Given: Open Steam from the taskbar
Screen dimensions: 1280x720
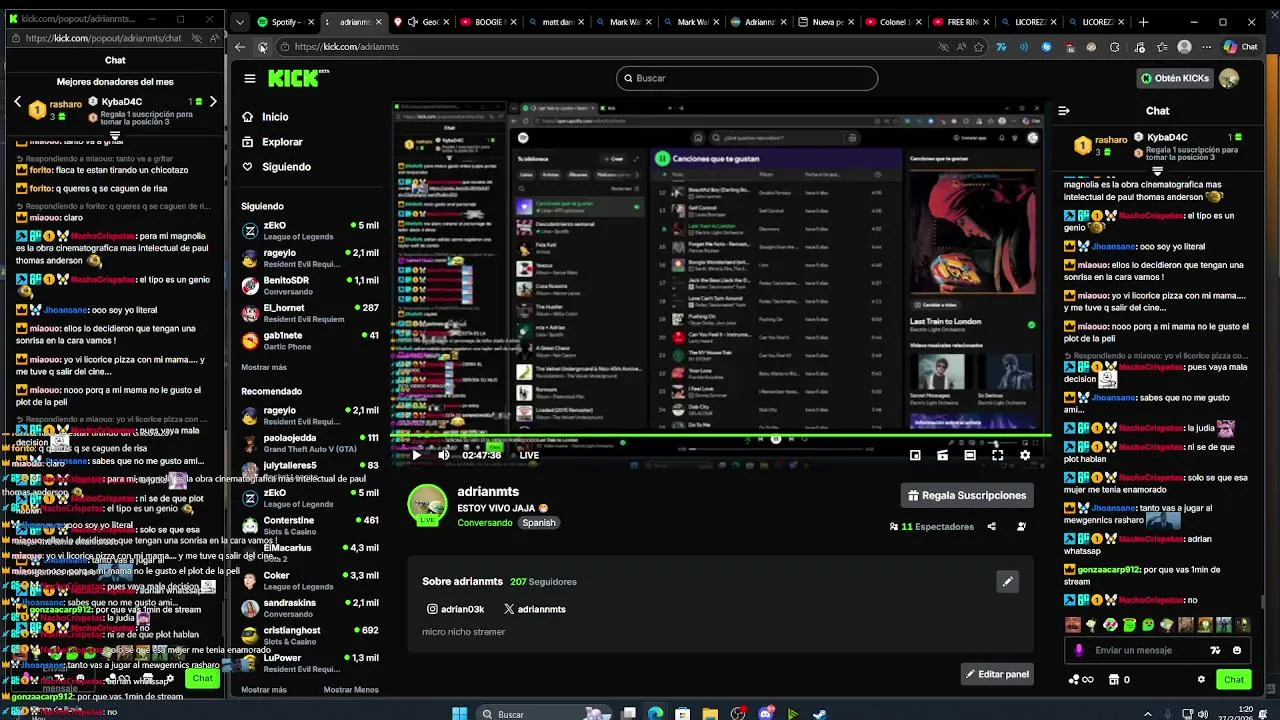Looking at the screenshot, I should 820,714.
